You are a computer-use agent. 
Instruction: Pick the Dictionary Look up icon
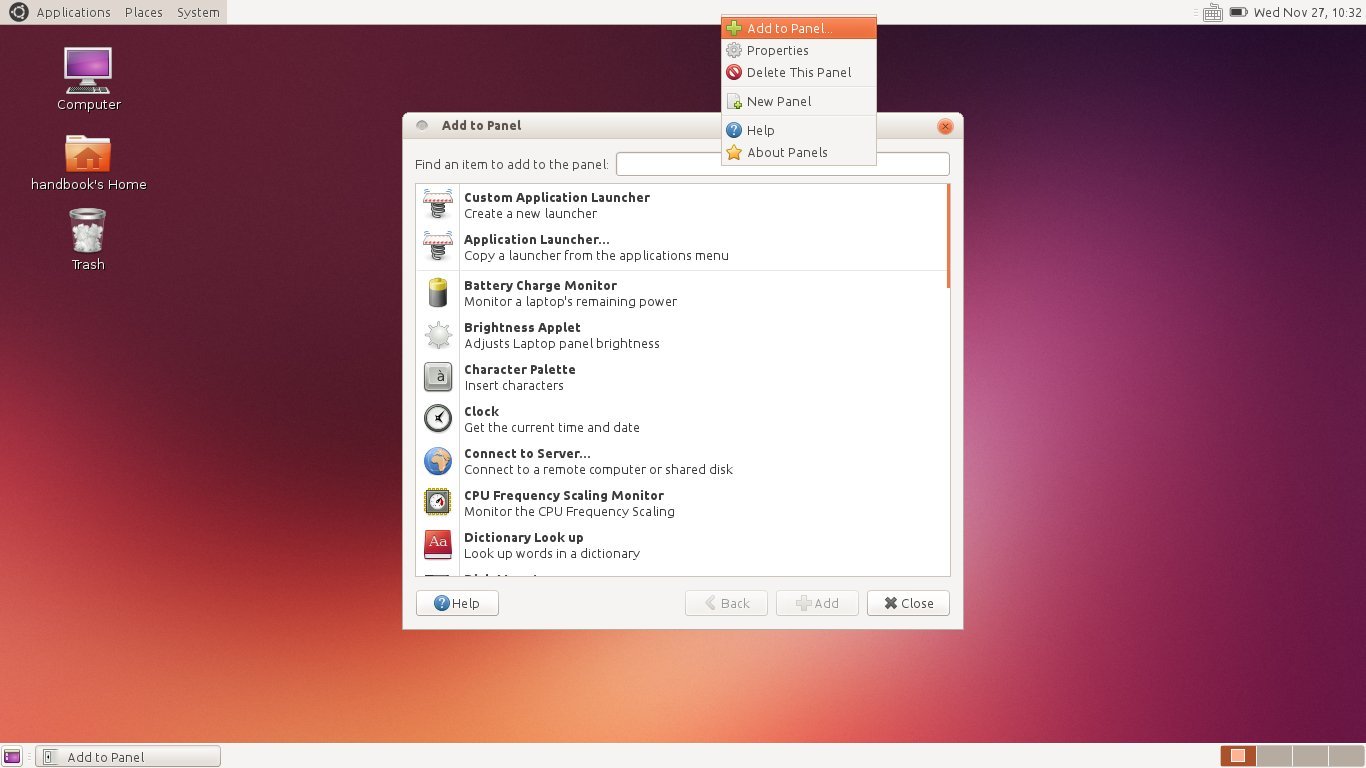[x=438, y=545]
